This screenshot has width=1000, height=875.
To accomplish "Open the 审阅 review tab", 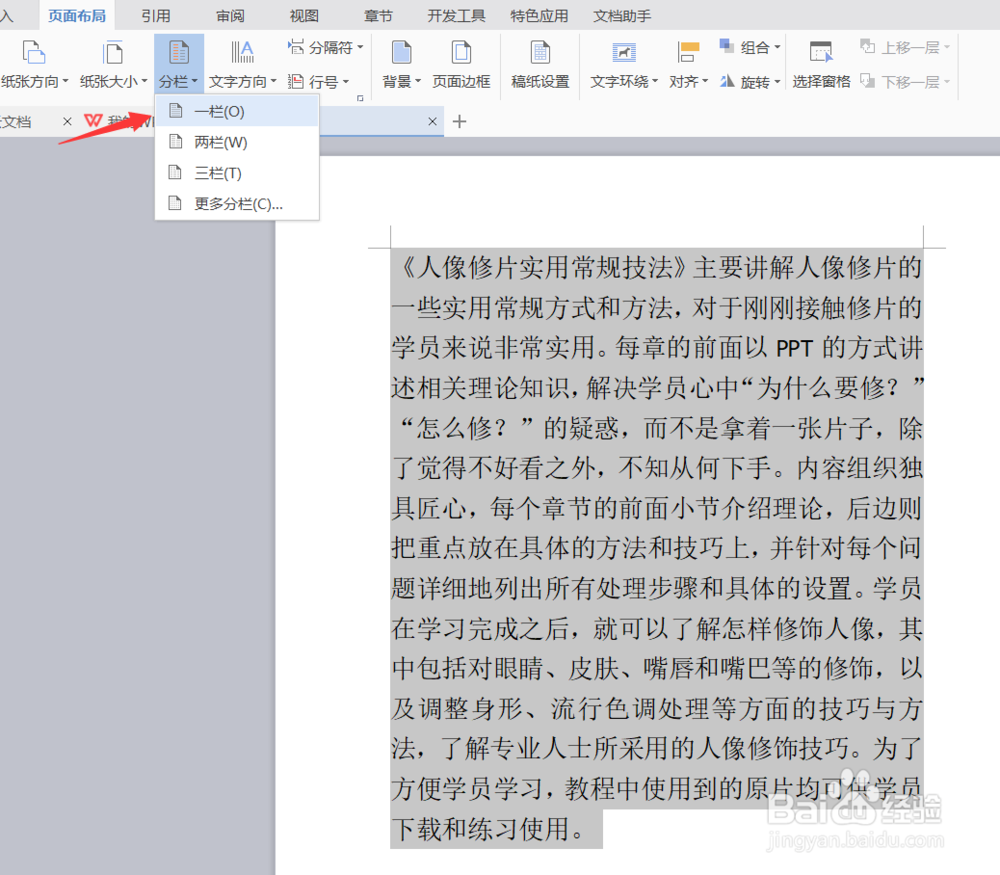I will 229,15.
